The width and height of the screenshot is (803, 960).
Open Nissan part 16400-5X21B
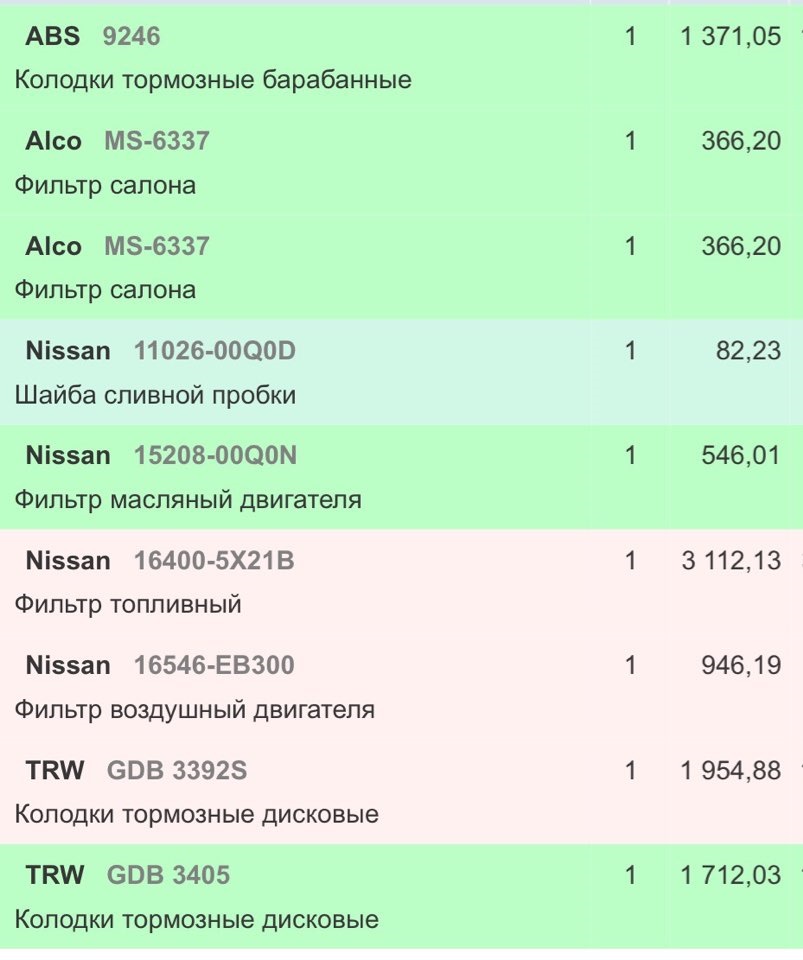point(214,561)
